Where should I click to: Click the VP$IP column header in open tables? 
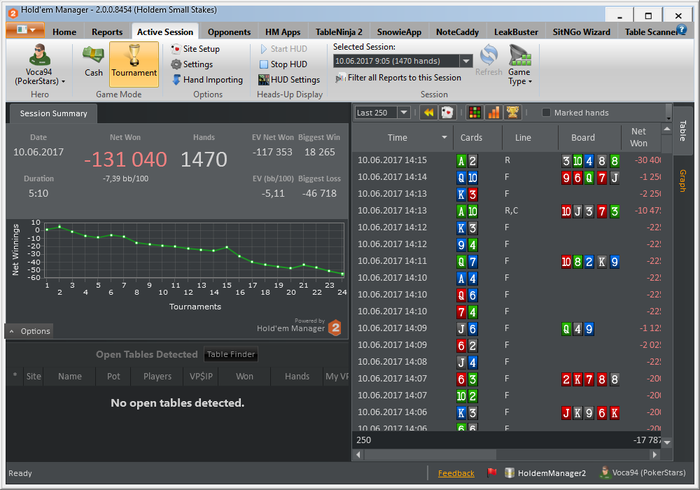coord(201,376)
